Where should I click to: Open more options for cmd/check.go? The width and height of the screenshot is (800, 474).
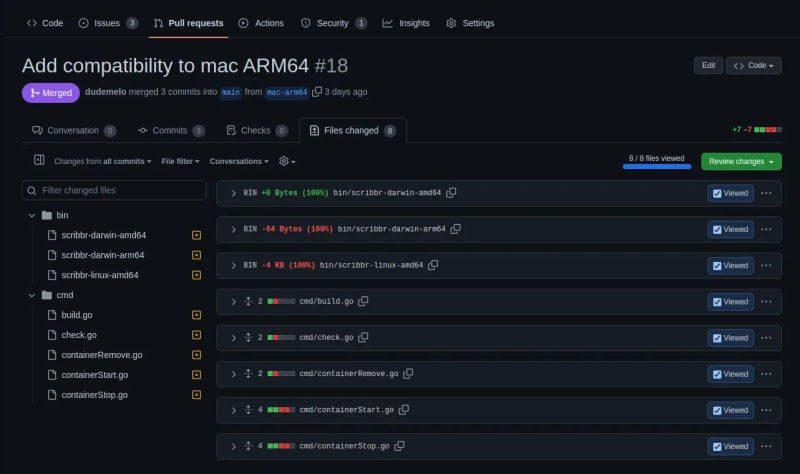click(x=766, y=338)
